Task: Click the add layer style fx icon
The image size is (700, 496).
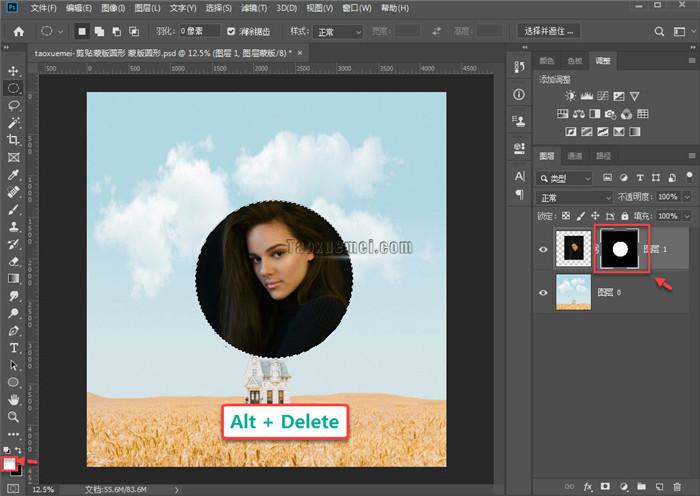Action: click(x=588, y=485)
